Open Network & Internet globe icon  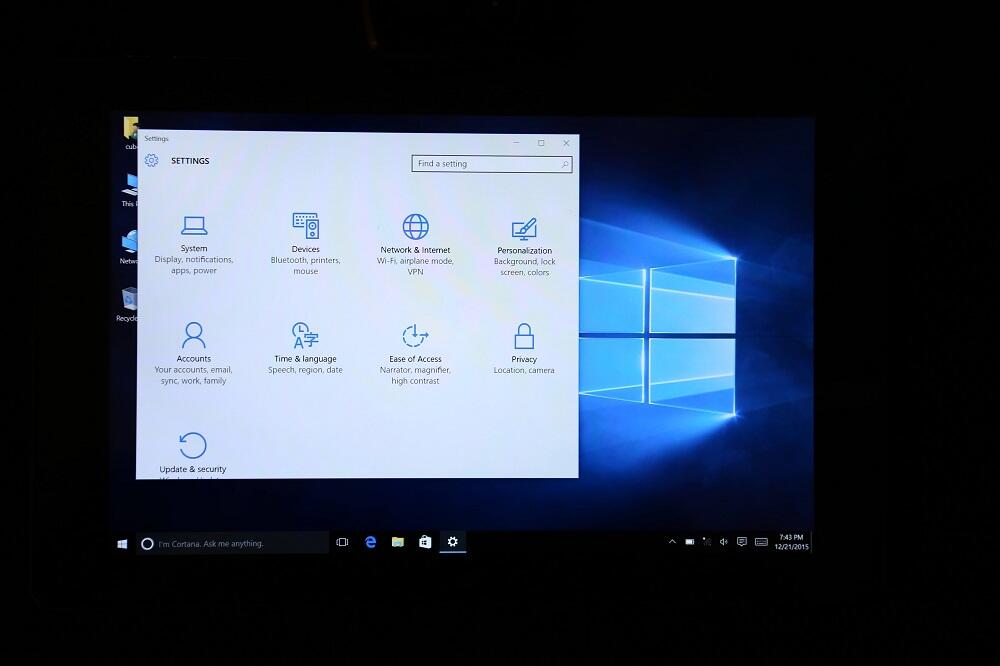[x=415, y=226]
